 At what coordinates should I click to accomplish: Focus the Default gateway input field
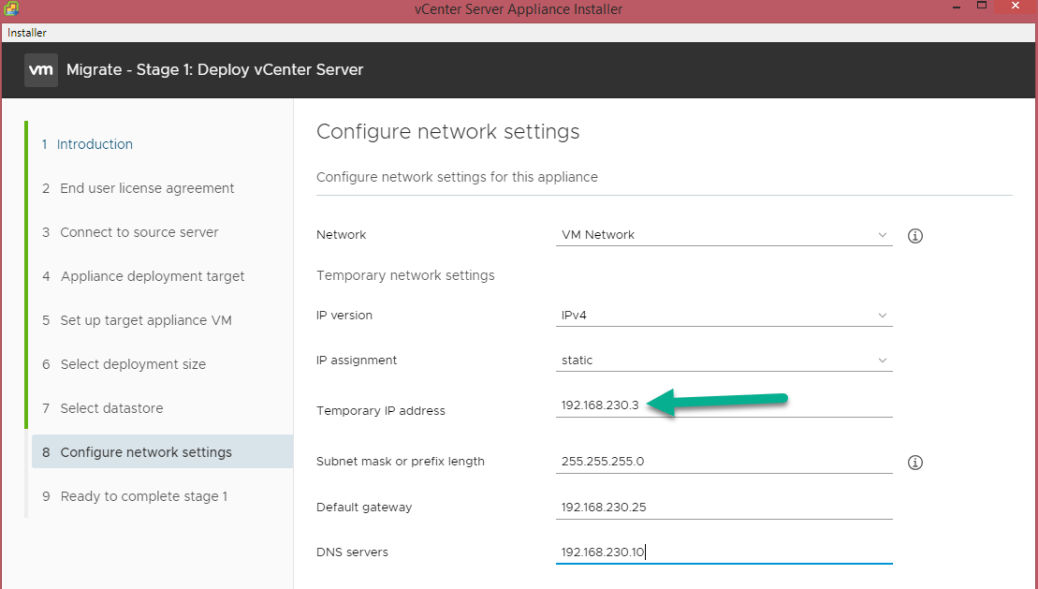coord(723,507)
